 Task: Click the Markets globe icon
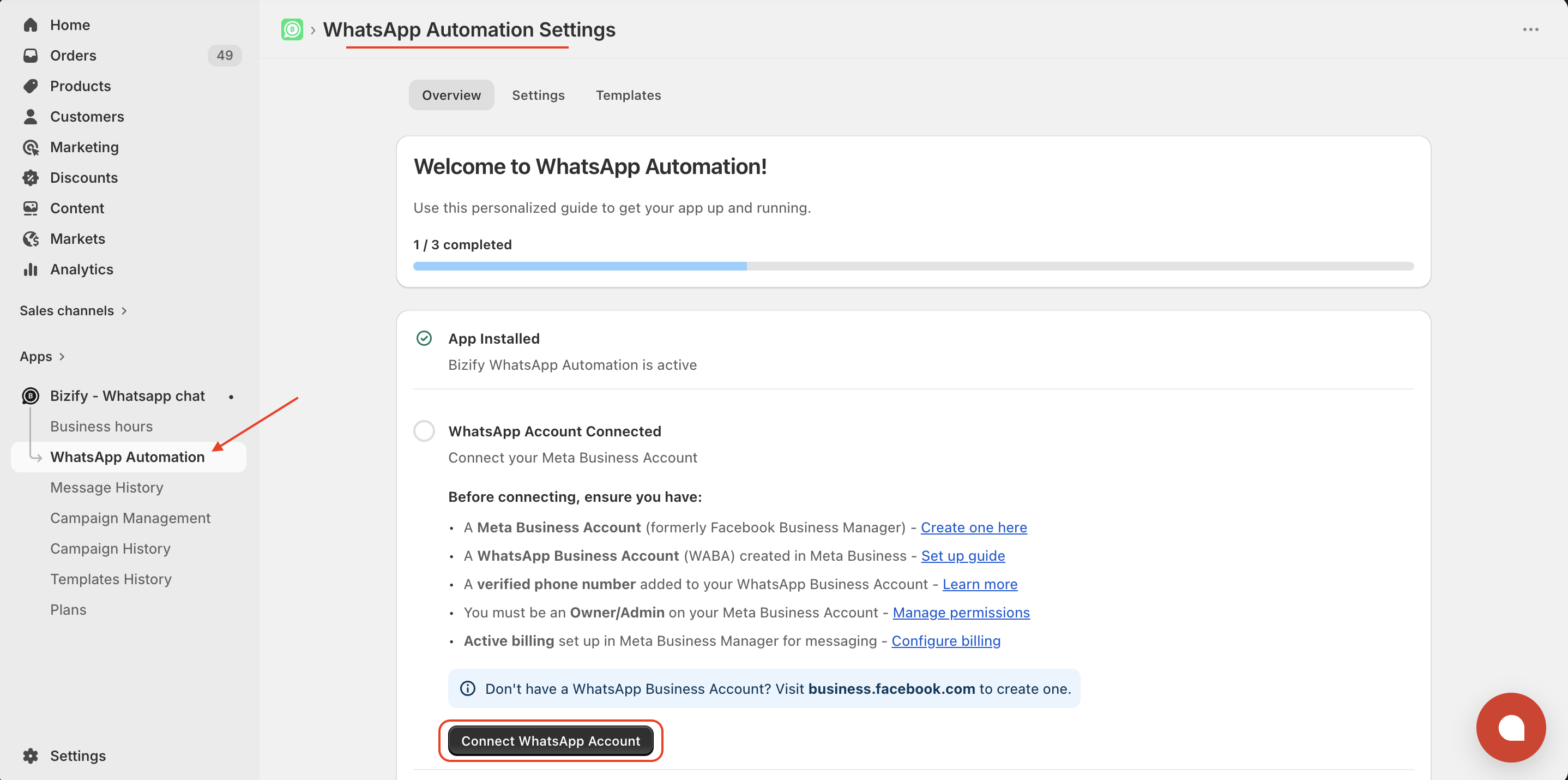pos(31,239)
